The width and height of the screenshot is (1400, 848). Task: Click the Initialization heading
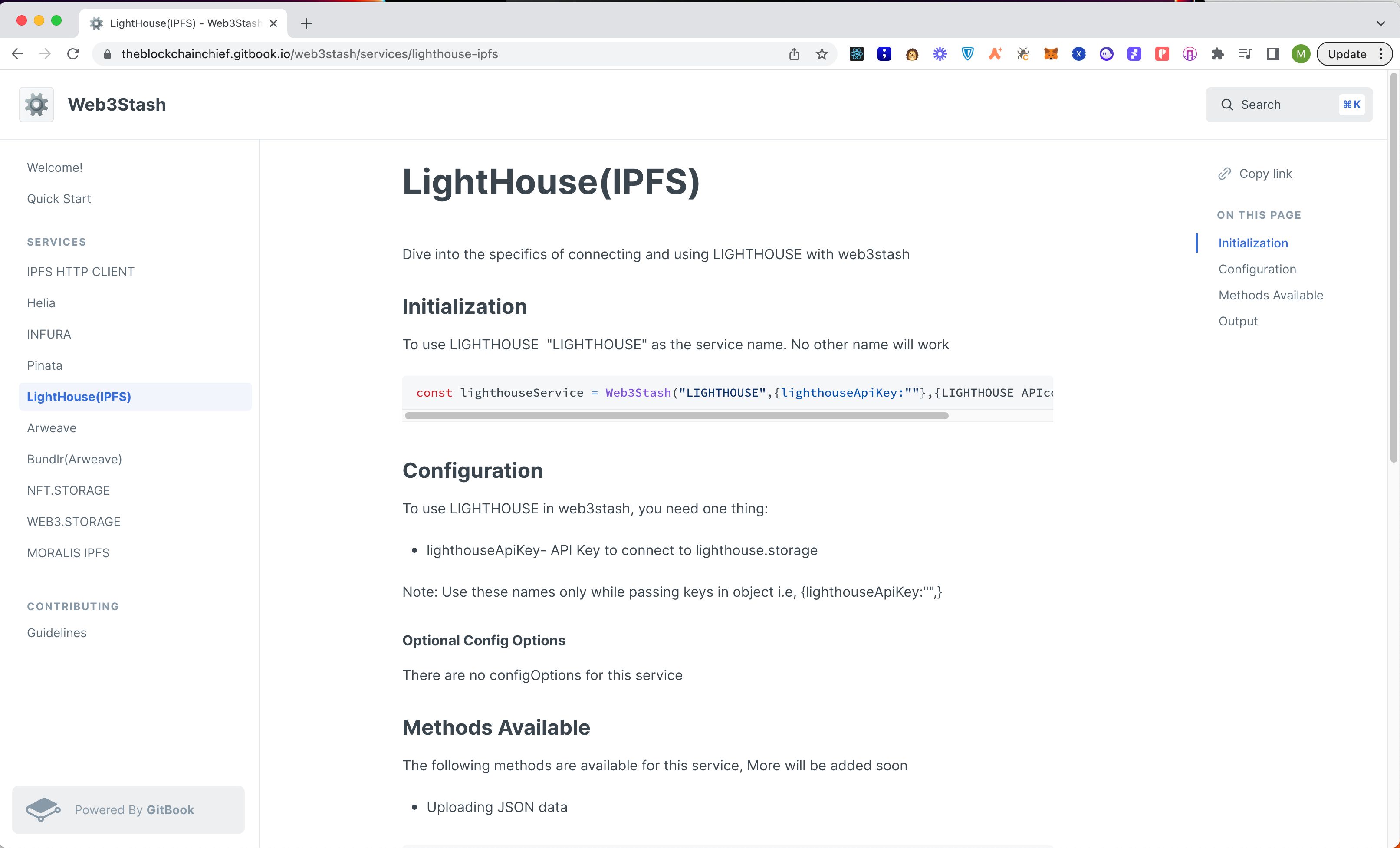pos(464,307)
